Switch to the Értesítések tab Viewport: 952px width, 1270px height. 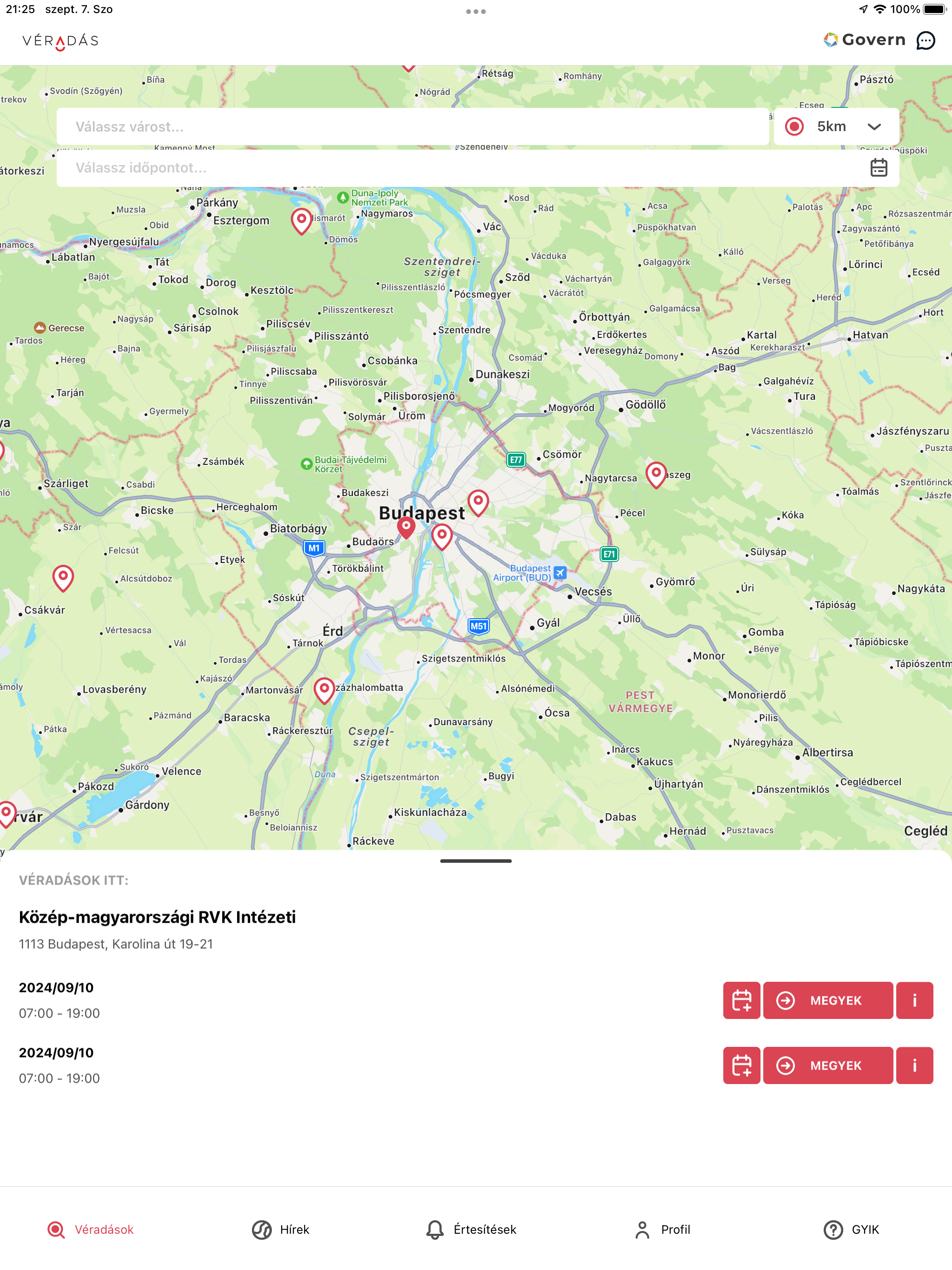(x=471, y=1229)
